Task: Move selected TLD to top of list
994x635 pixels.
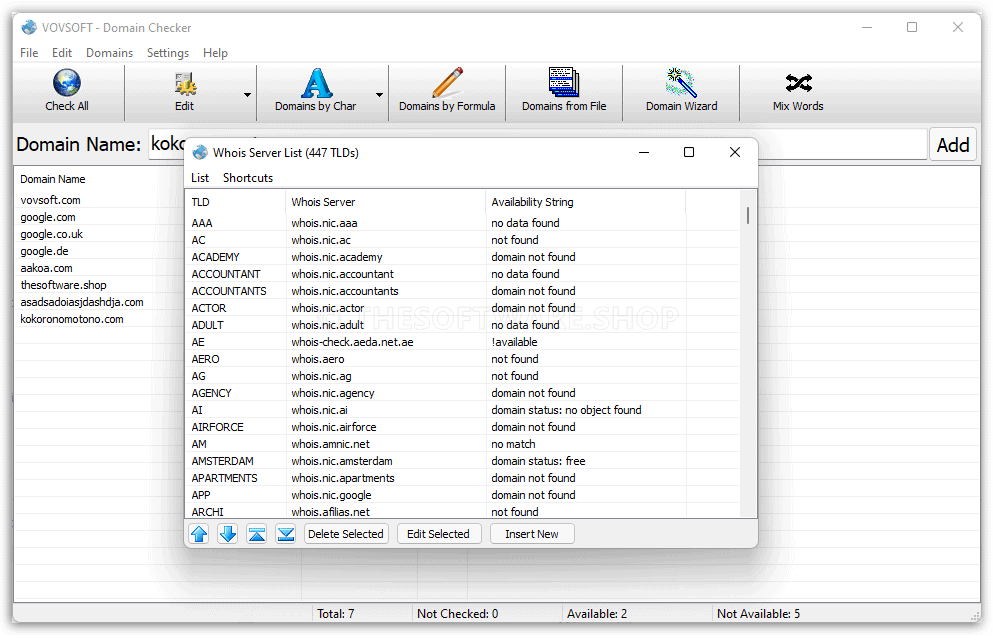Action: (x=257, y=534)
